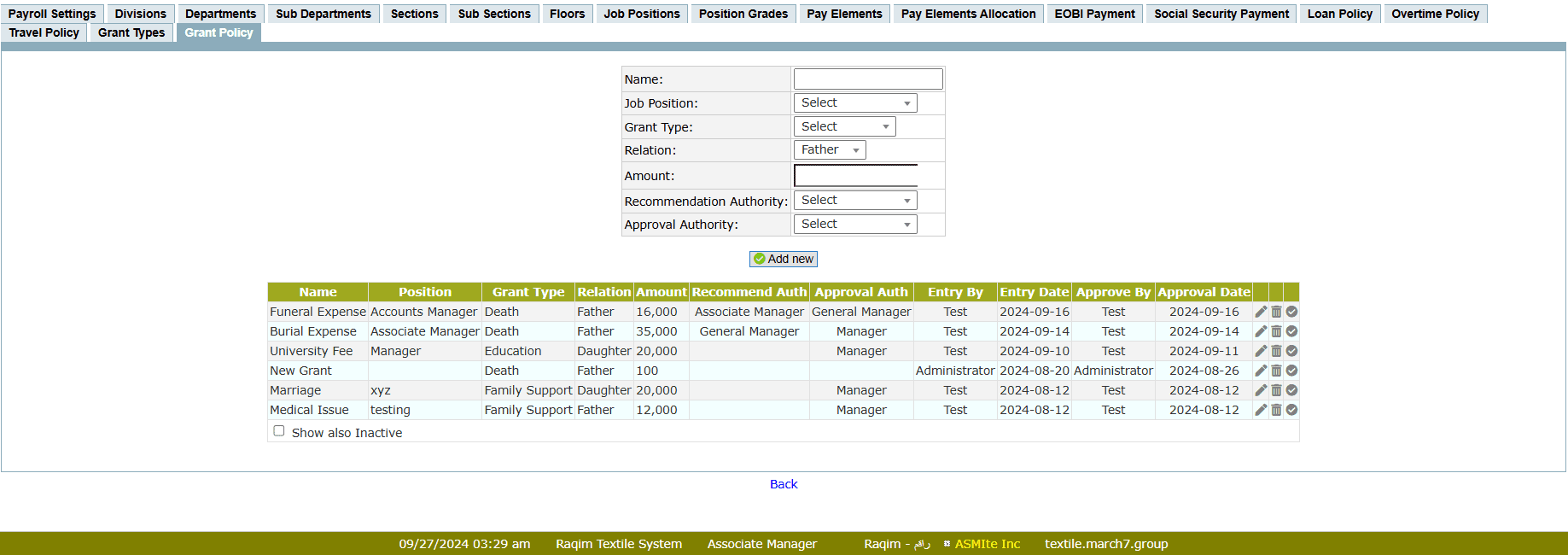The image size is (1568, 555).
Task: Switch to the Grant Types tab
Action: [131, 32]
